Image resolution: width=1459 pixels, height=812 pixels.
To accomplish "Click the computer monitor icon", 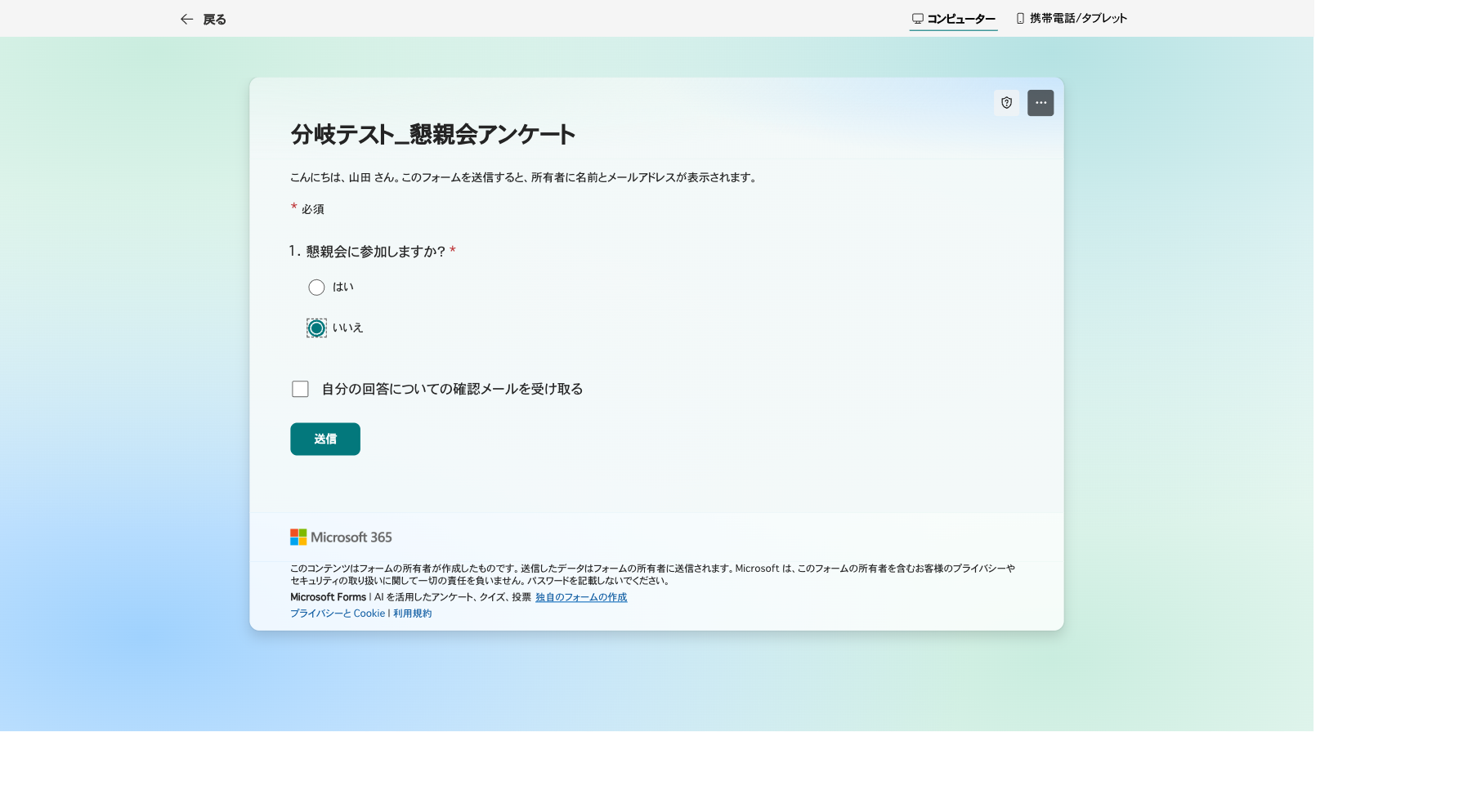I will 918,19.
